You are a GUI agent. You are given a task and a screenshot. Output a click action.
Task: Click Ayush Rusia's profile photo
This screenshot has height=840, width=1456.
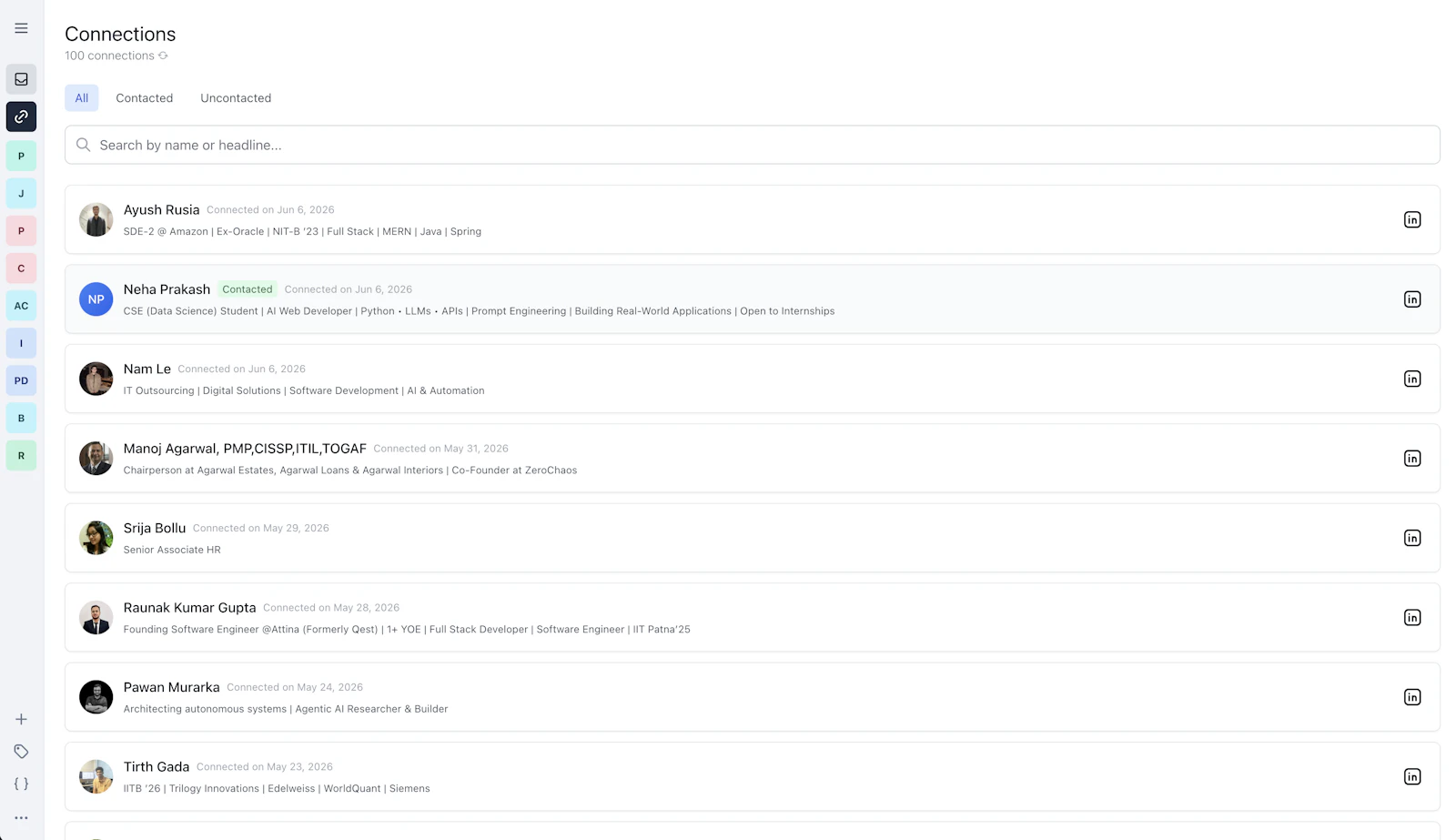coord(96,219)
